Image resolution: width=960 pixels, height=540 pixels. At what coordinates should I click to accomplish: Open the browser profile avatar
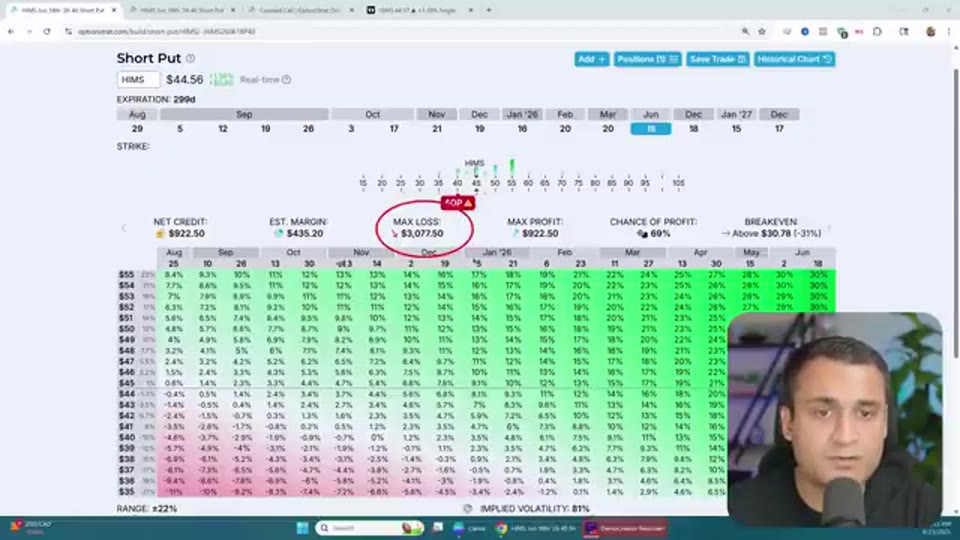point(931,32)
